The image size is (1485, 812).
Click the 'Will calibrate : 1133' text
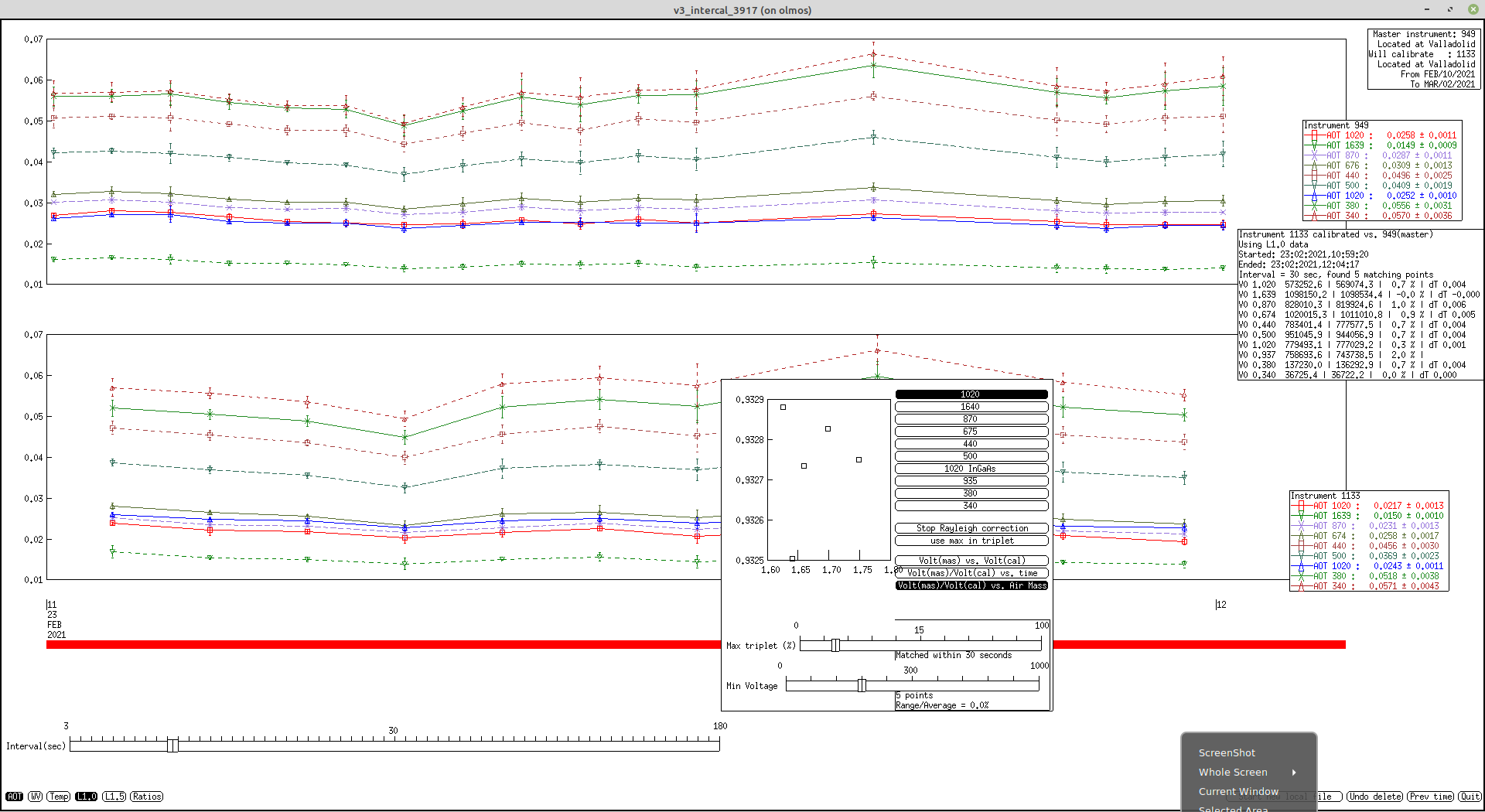coord(1422,54)
